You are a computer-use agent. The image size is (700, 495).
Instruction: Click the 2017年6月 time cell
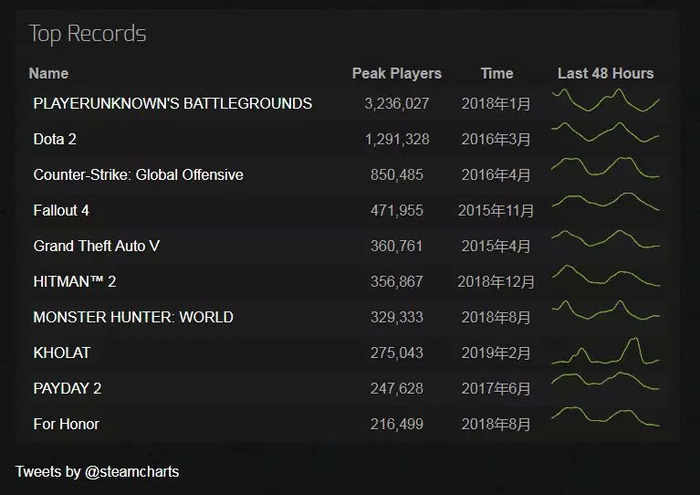(496, 389)
